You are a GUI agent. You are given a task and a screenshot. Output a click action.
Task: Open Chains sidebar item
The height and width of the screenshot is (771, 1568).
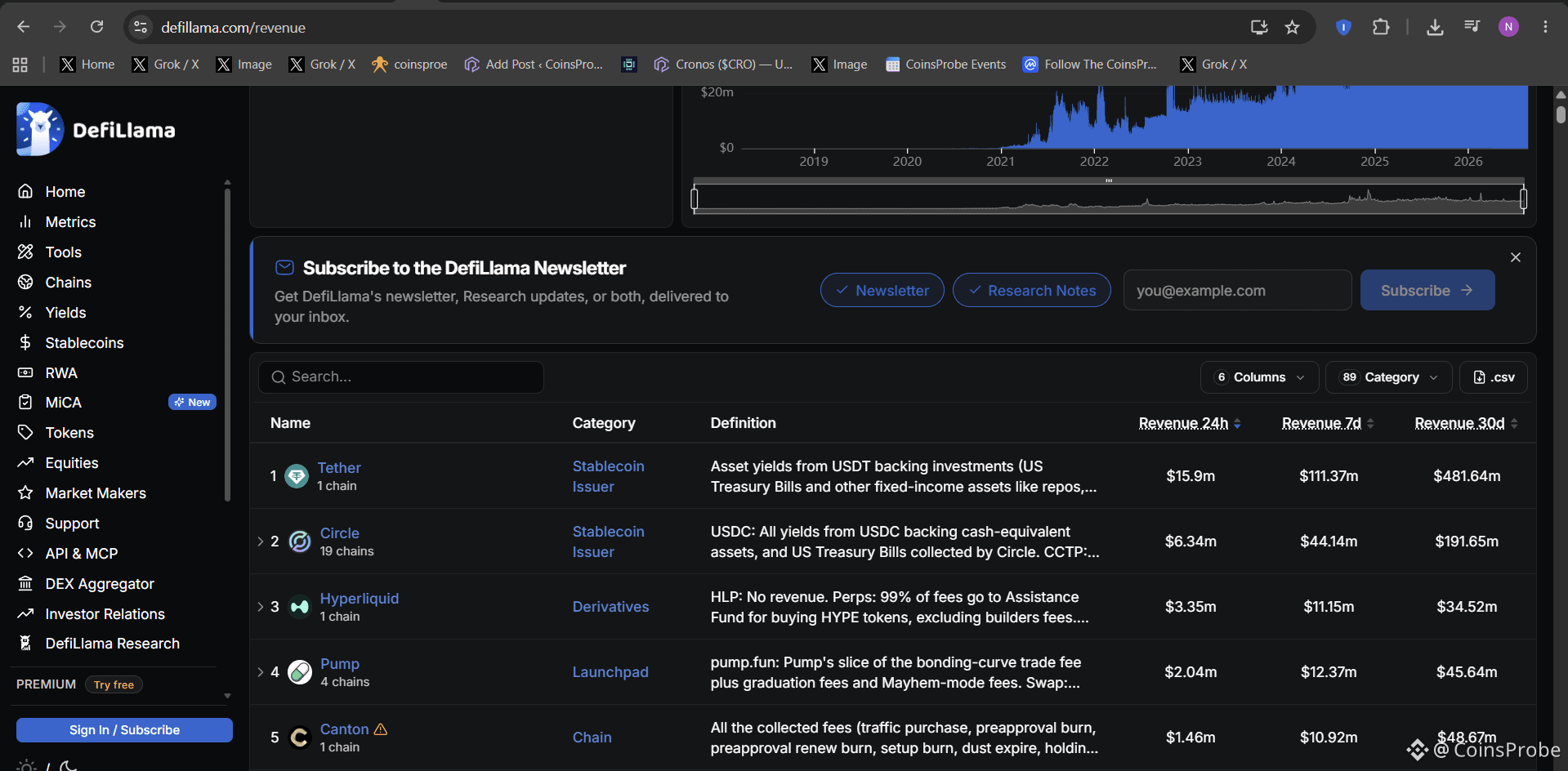tap(69, 283)
